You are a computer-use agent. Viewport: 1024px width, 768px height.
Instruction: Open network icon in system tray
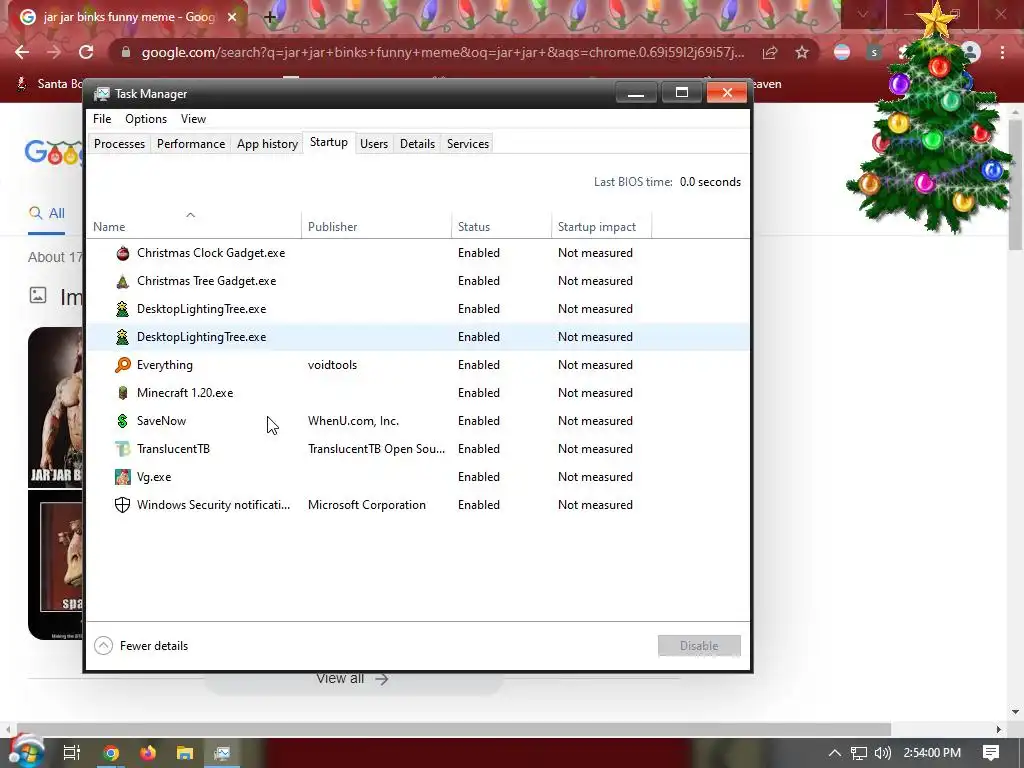tap(859, 753)
